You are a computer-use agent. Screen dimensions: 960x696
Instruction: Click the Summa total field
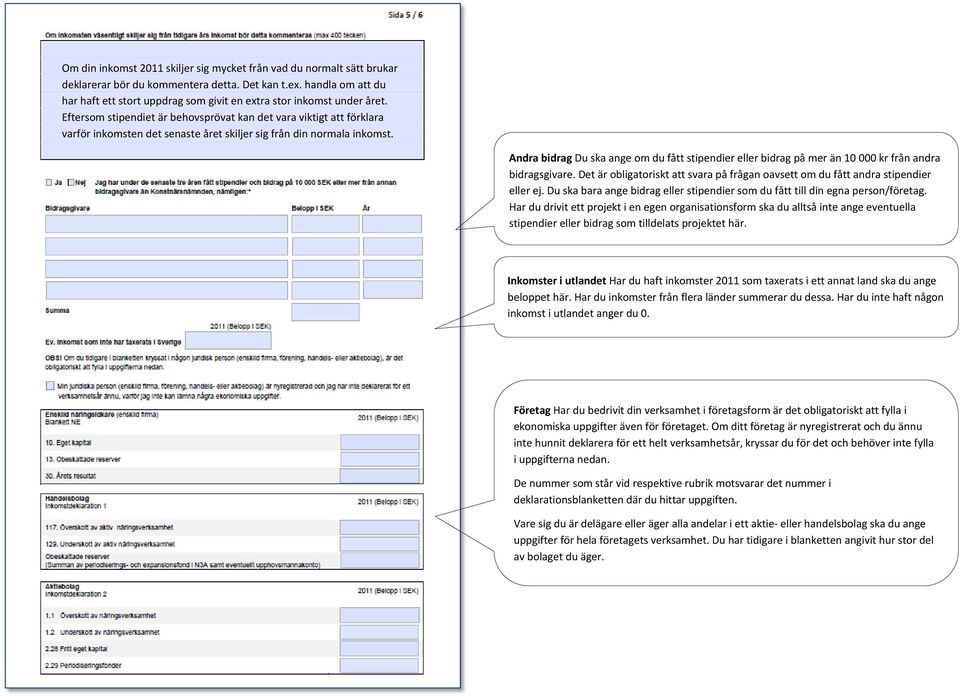click(x=325, y=312)
